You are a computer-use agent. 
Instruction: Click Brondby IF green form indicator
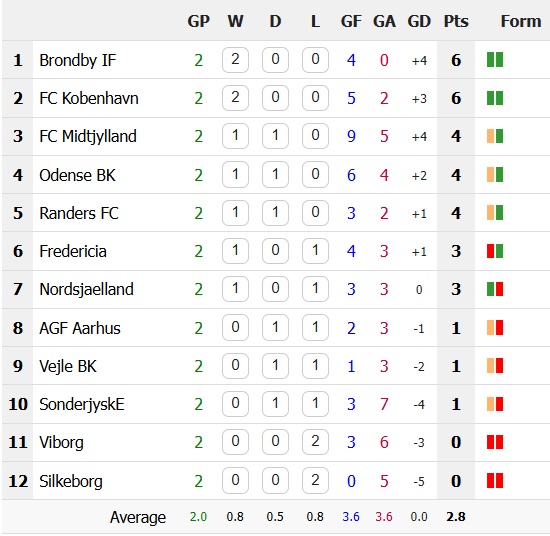tap(495, 60)
